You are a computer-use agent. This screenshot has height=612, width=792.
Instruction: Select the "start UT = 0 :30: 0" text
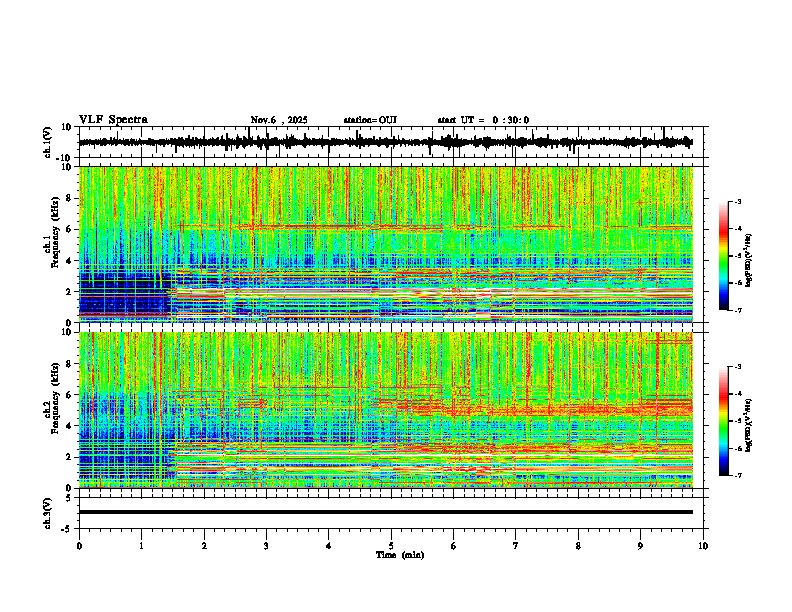(x=483, y=120)
